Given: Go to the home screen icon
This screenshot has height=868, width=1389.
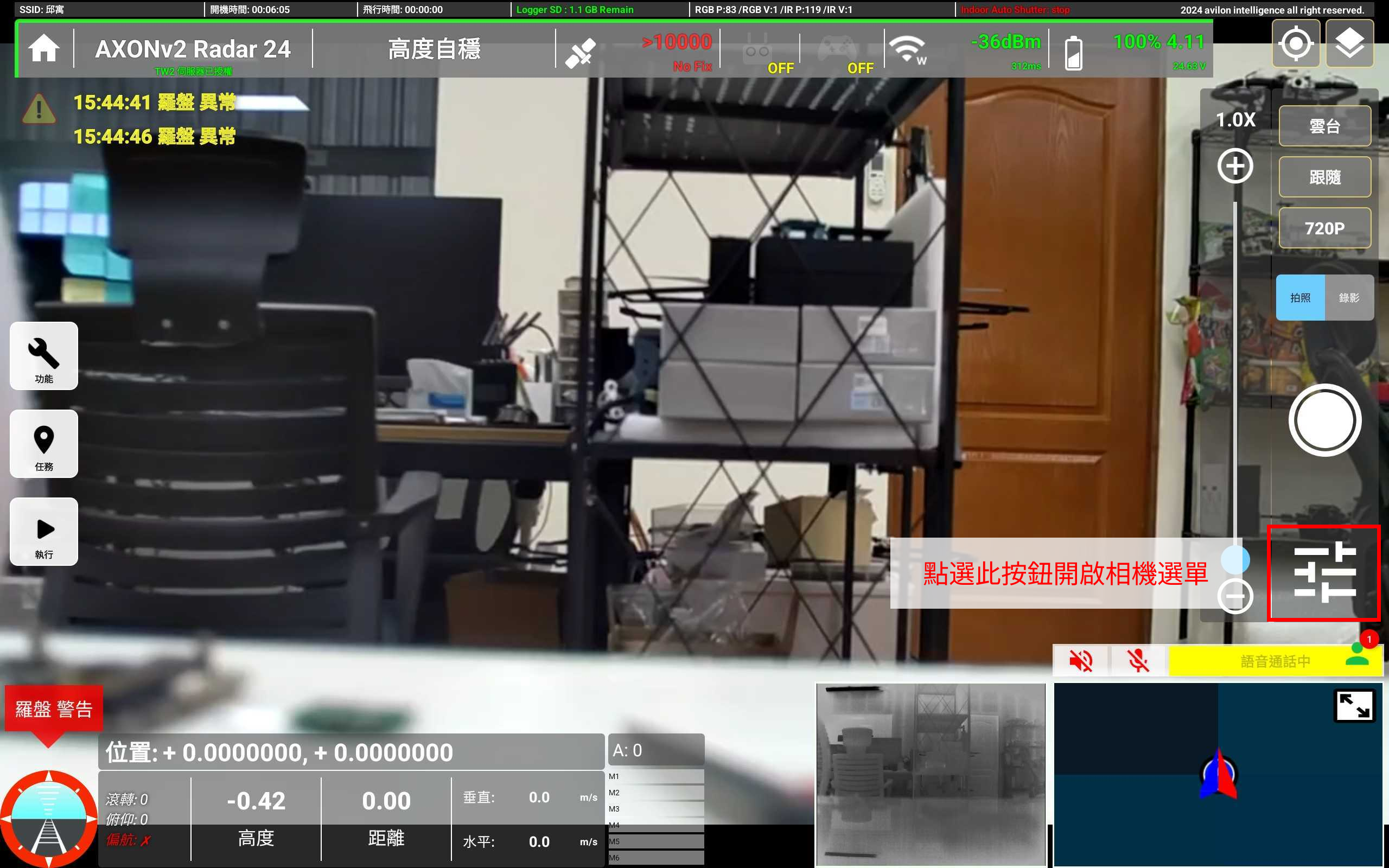Looking at the screenshot, I should 43,48.
